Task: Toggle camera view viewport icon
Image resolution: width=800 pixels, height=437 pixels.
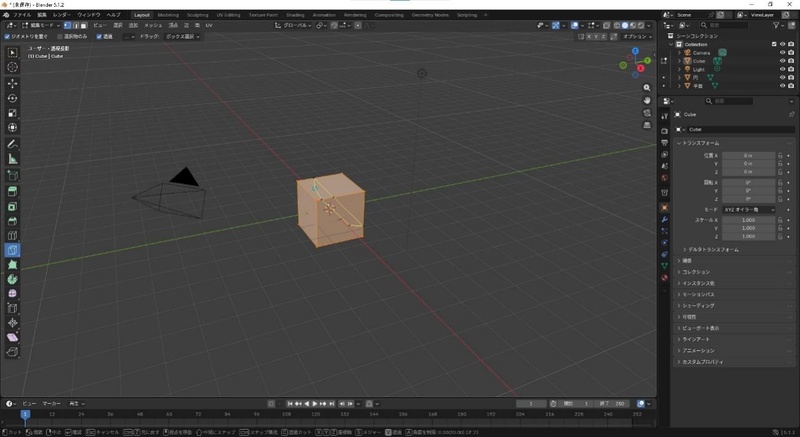Action: click(x=647, y=113)
